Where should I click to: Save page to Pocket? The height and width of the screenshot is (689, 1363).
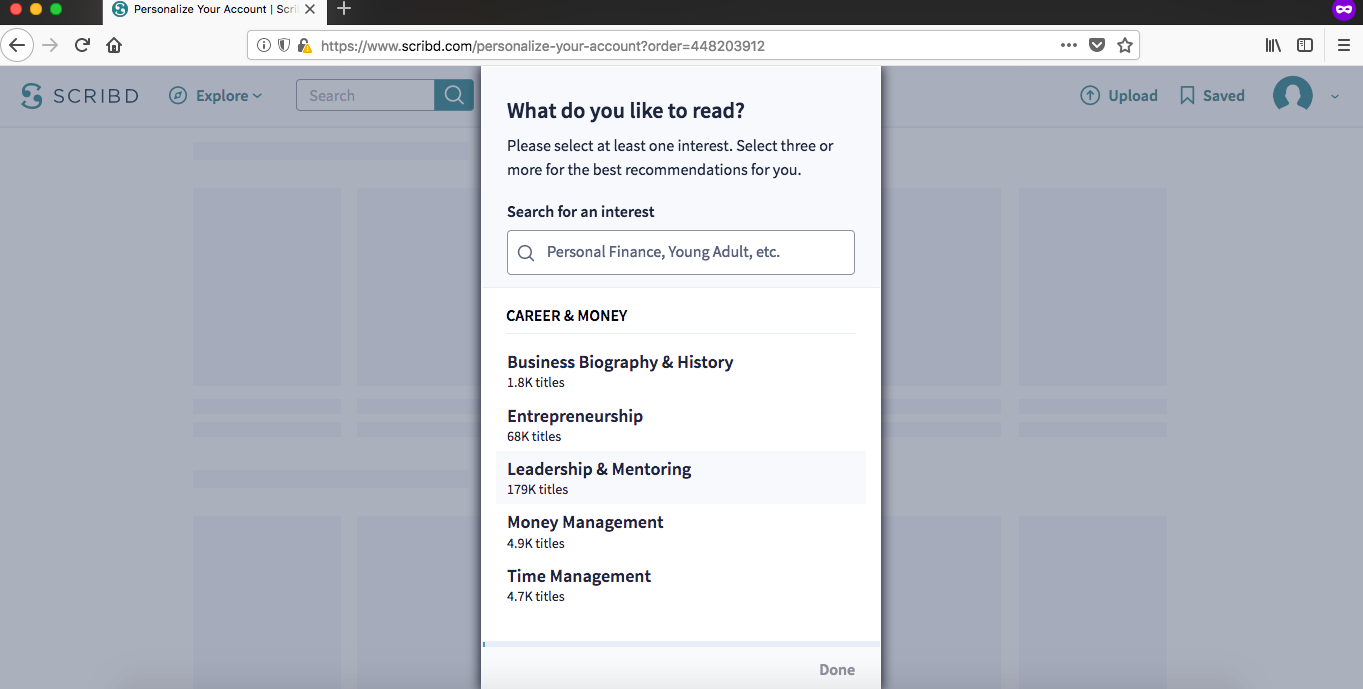point(1097,45)
